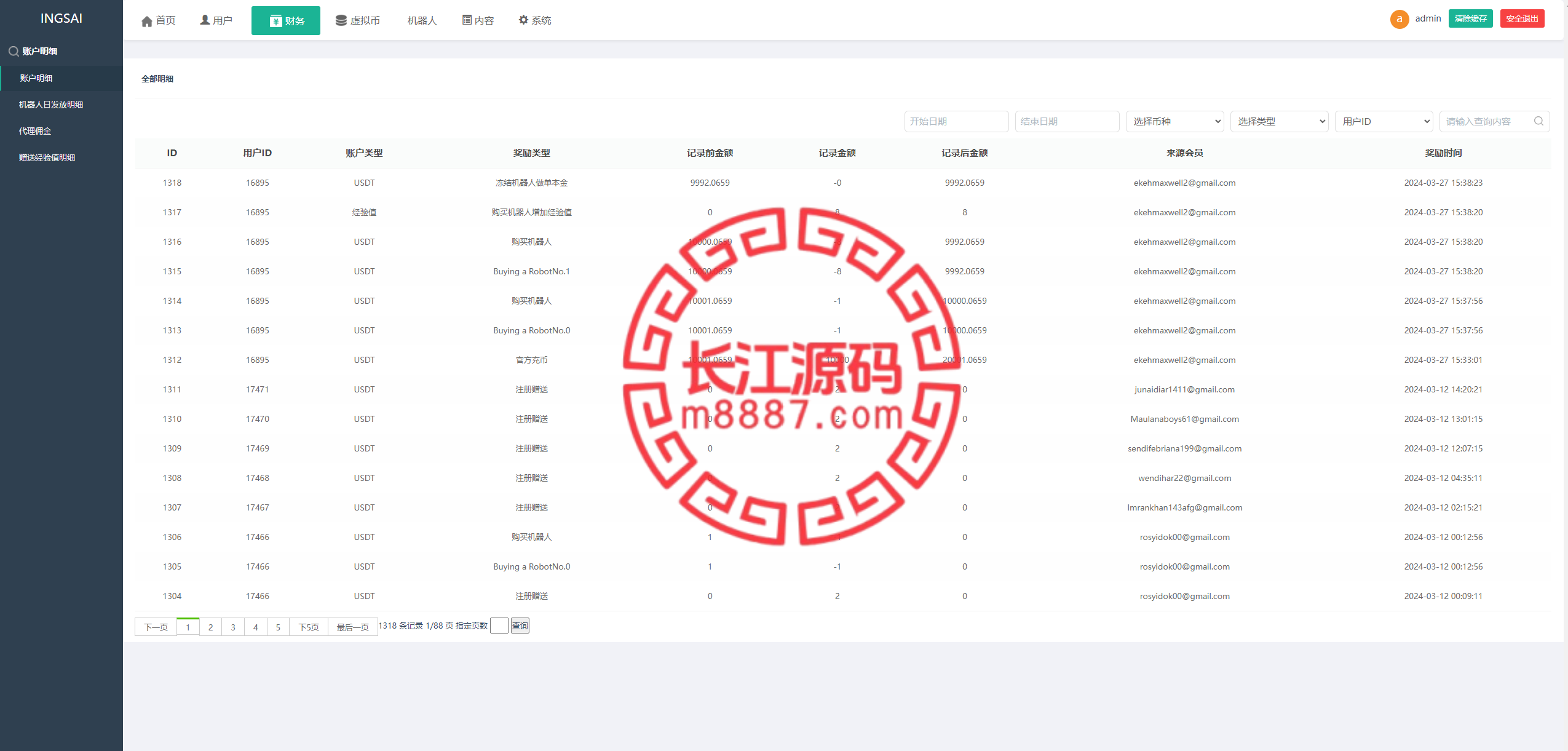
Task: Go to 最后一页 in pagination
Action: (352, 627)
